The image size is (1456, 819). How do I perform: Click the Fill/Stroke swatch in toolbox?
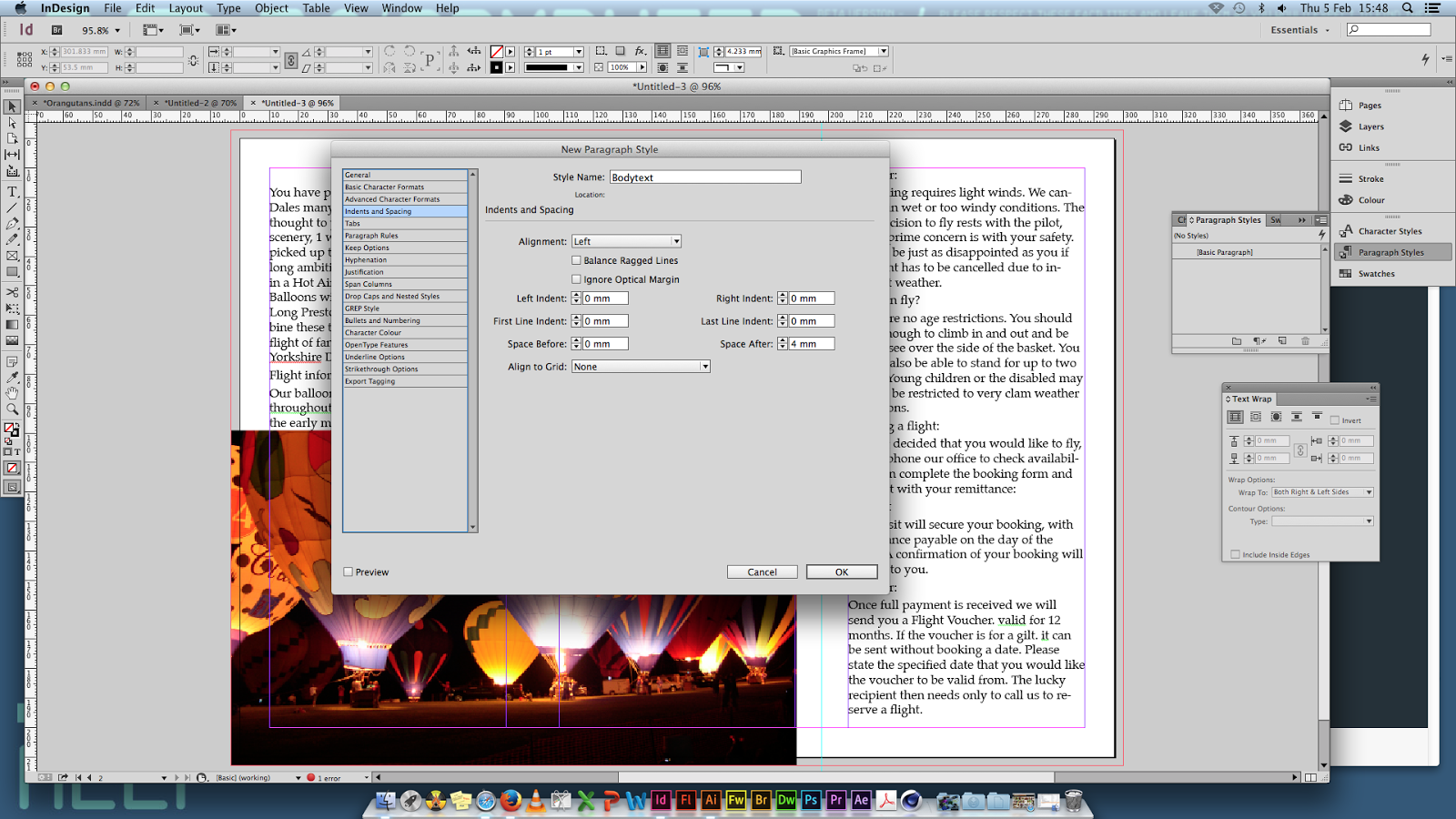pyautogui.click(x=11, y=430)
